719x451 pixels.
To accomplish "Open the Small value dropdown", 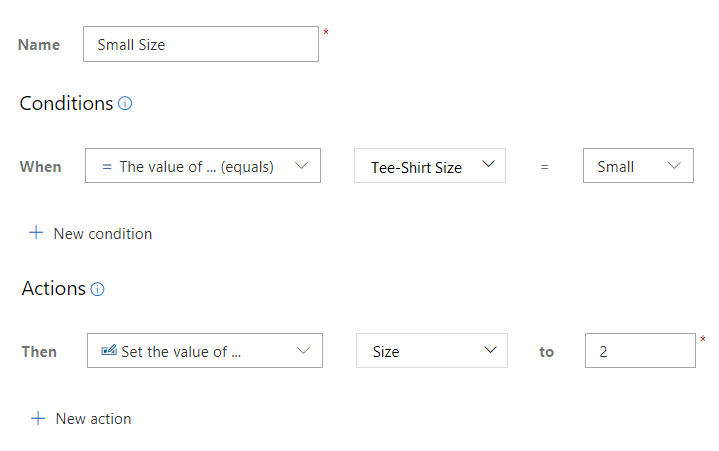I will click(x=638, y=165).
